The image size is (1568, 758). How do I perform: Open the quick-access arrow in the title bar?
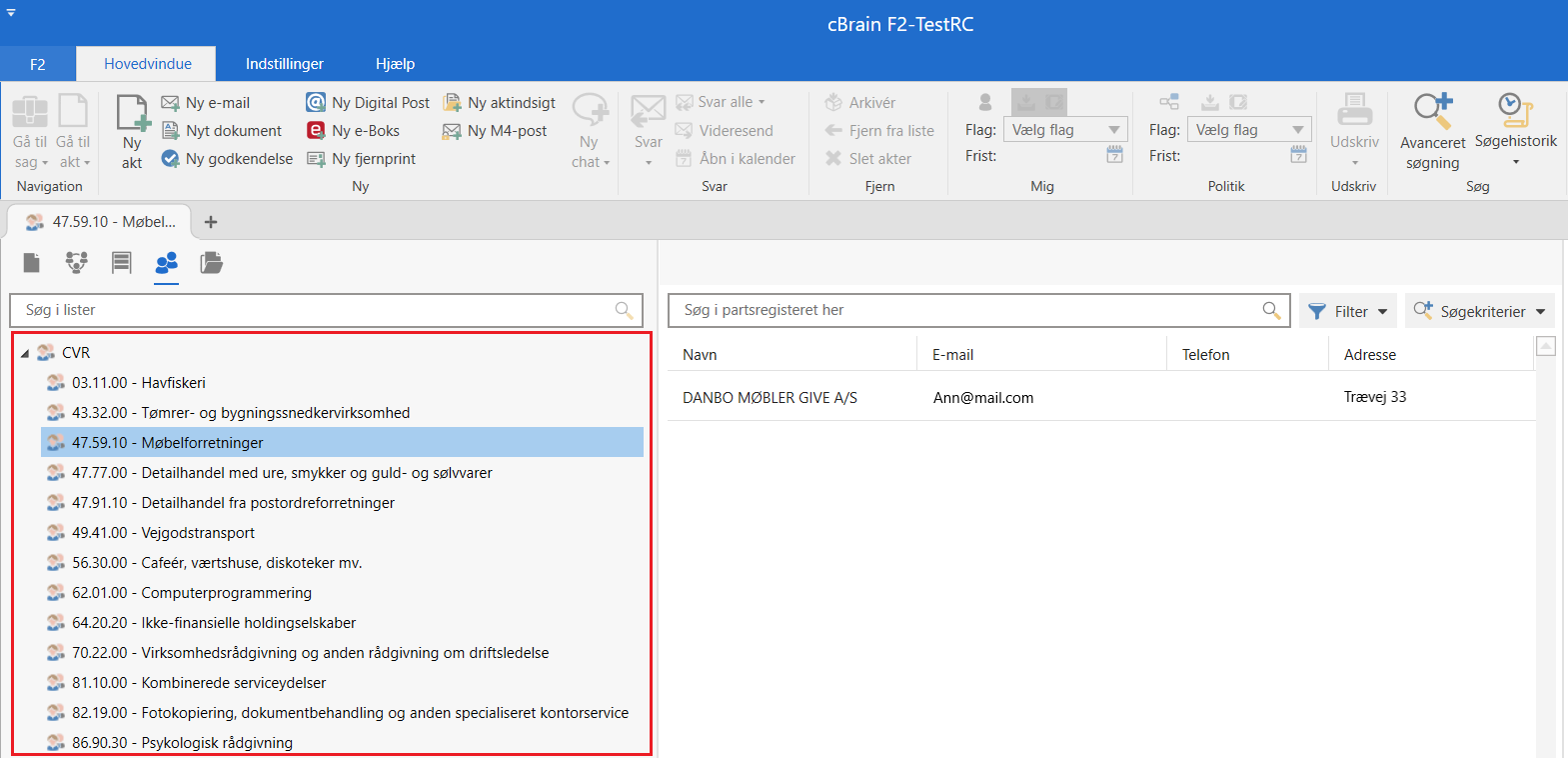coord(11,12)
